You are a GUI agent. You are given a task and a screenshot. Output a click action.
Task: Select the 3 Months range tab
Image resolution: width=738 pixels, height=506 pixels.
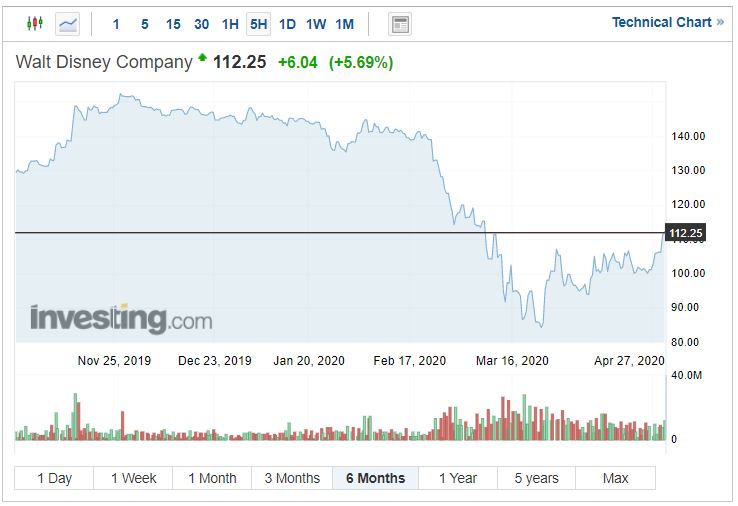click(x=292, y=478)
